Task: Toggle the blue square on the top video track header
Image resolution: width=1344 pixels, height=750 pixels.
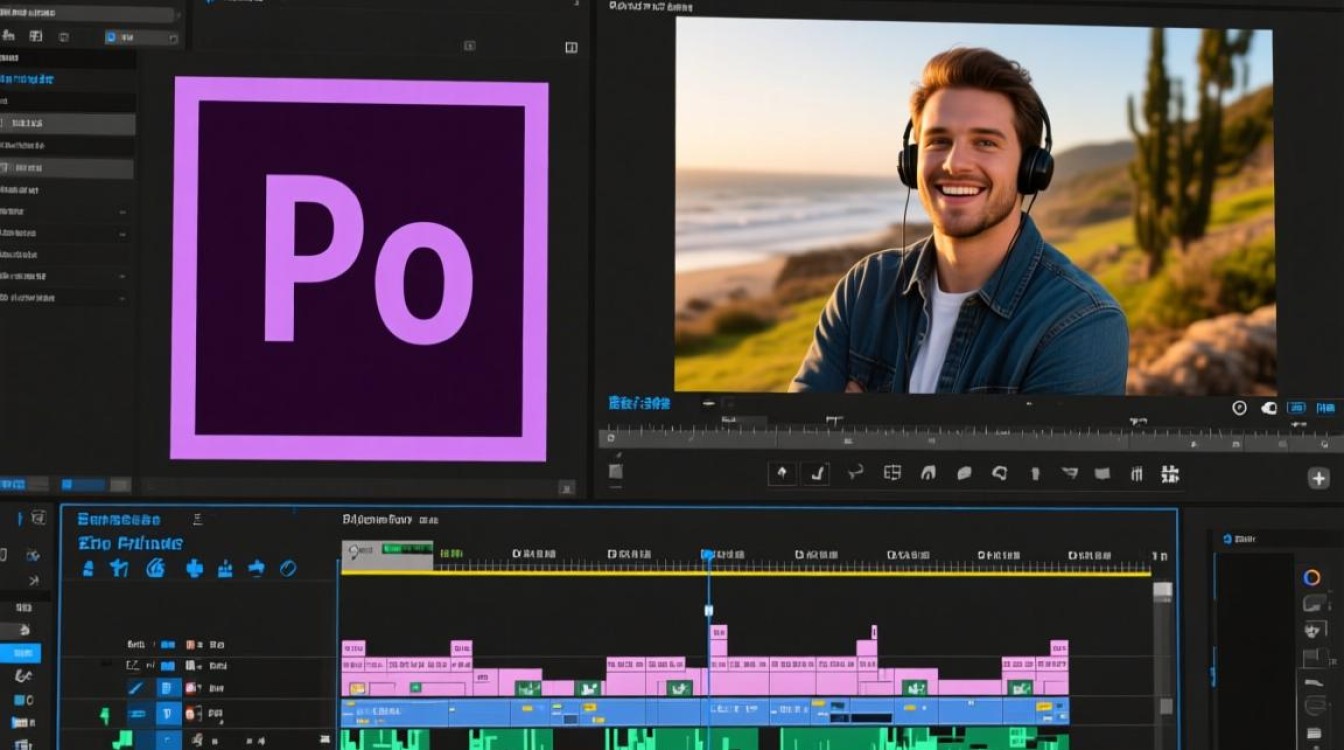Action: [x=167, y=645]
